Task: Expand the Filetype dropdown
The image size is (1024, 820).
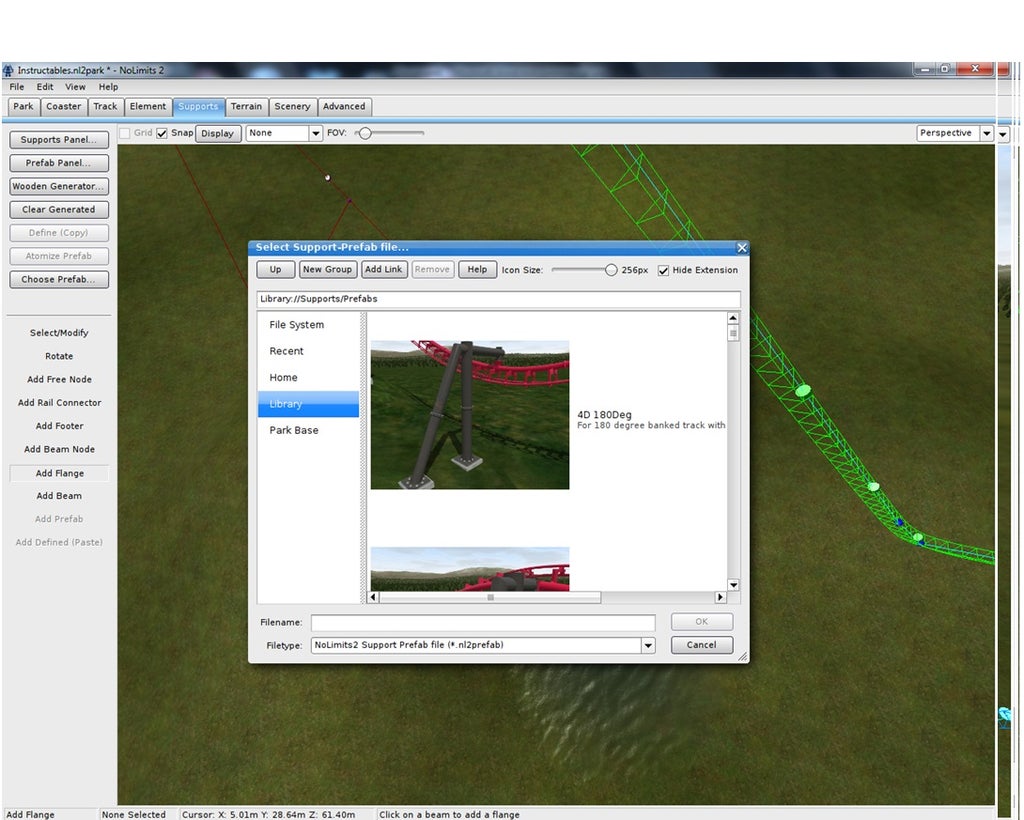Action: (648, 646)
